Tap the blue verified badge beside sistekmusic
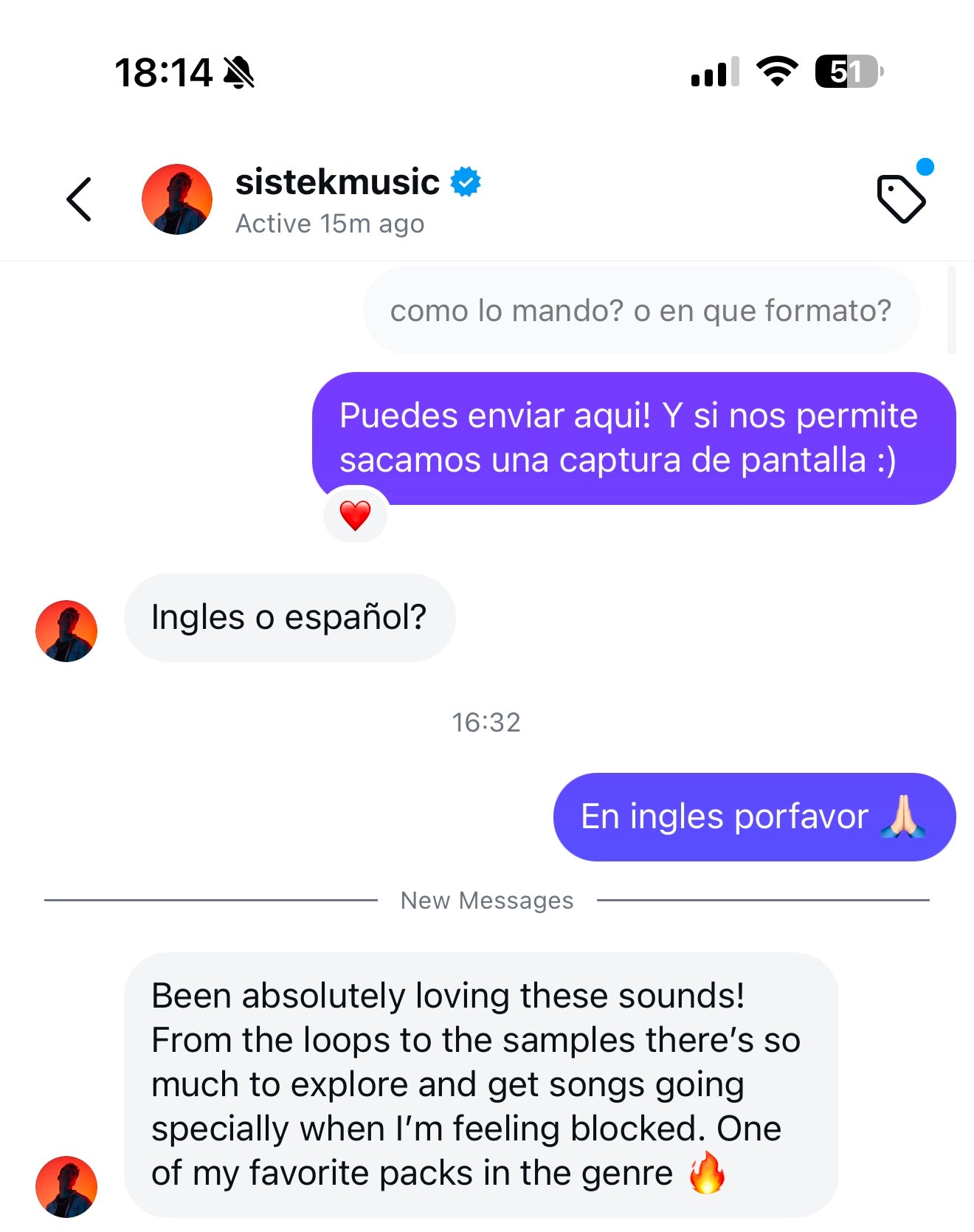 pyautogui.click(x=466, y=182)
